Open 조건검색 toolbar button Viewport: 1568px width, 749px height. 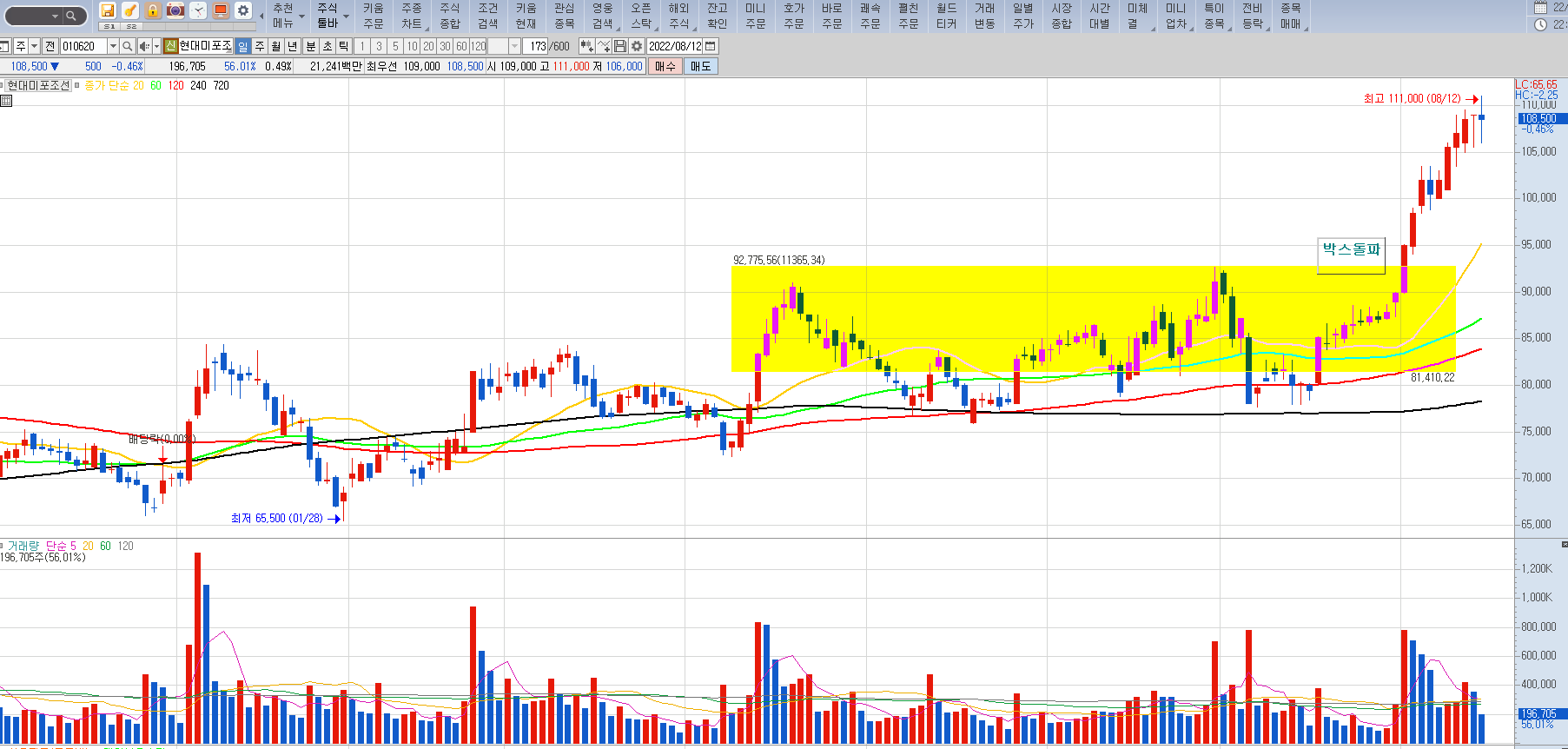click(x=488, y=16)
